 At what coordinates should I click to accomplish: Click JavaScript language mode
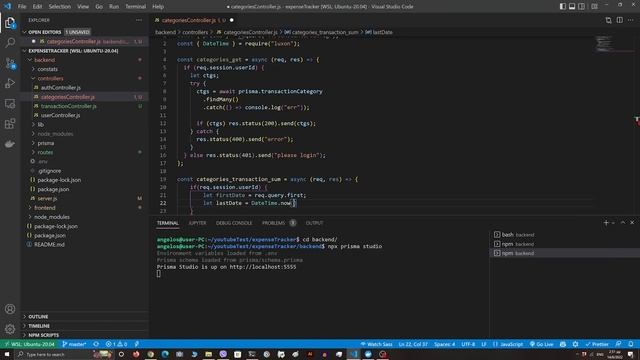508,344
